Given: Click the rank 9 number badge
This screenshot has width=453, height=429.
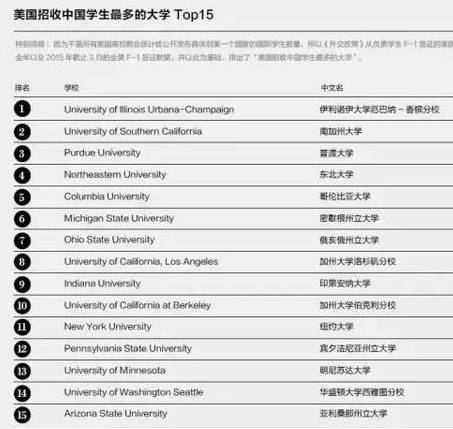Looking at the screenshot, I should tap(22, 284).
